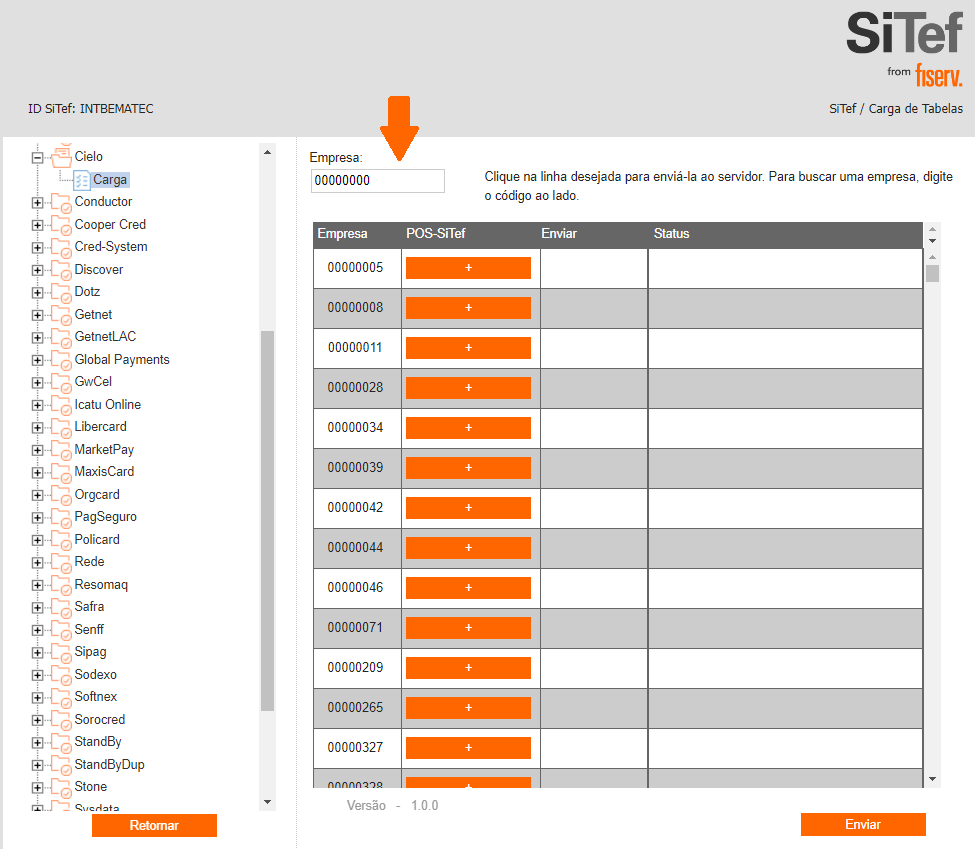Image resolution: width=975 pixels, height=849 pixels.
Task: Click the table scrollbar down arrow
Action: click(932, 779)
